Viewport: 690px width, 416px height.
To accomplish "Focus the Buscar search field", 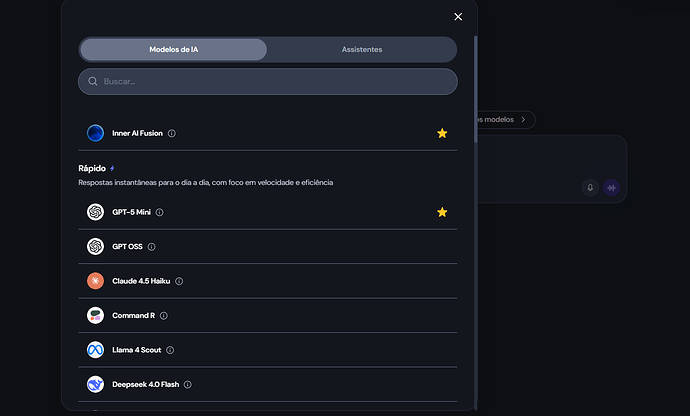I will (268, 81).
